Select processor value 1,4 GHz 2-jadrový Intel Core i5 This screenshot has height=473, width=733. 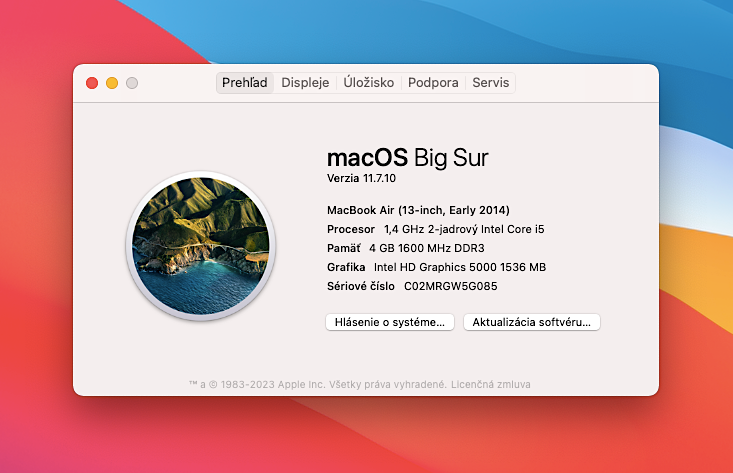(x=464, y=229)
